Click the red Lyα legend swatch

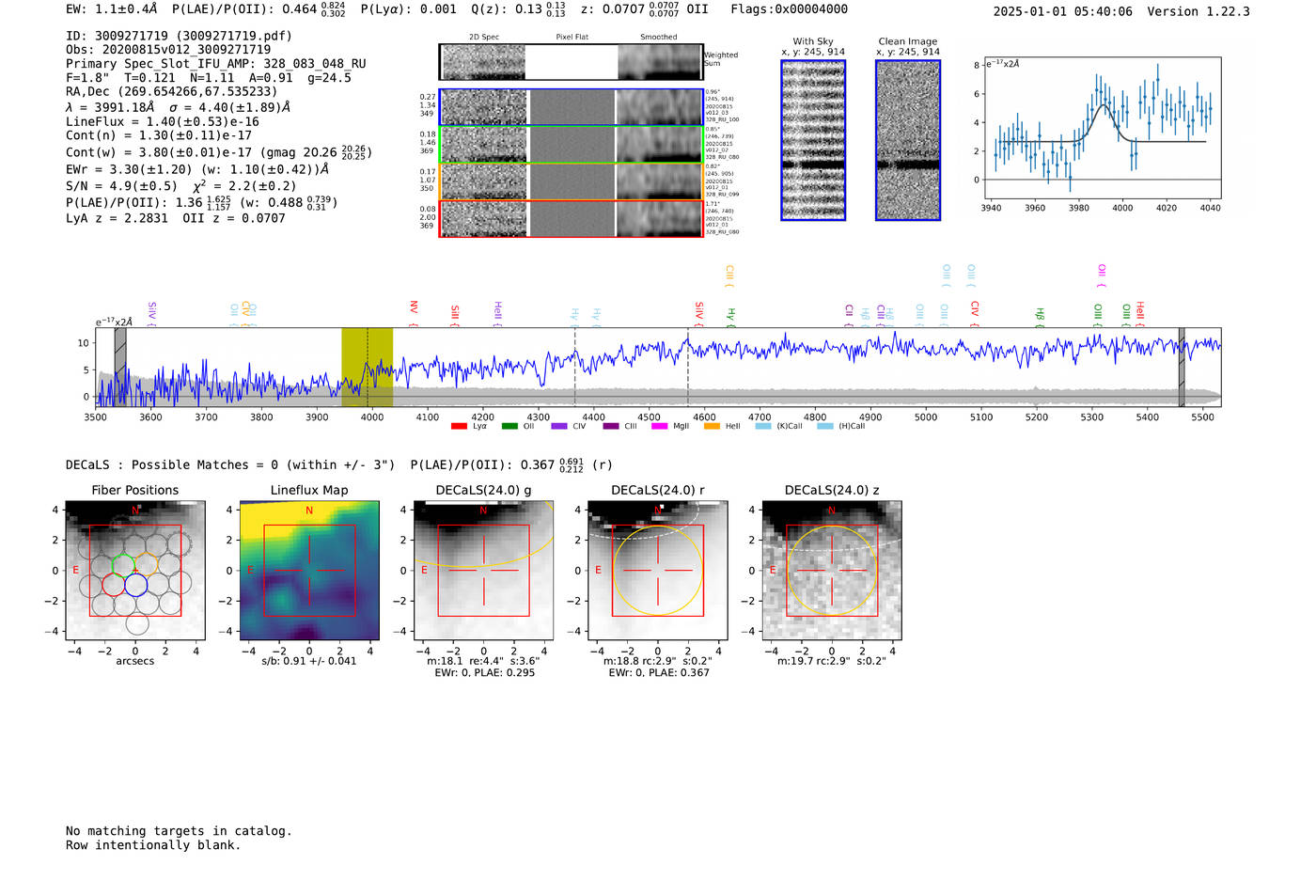pos(459,427)
